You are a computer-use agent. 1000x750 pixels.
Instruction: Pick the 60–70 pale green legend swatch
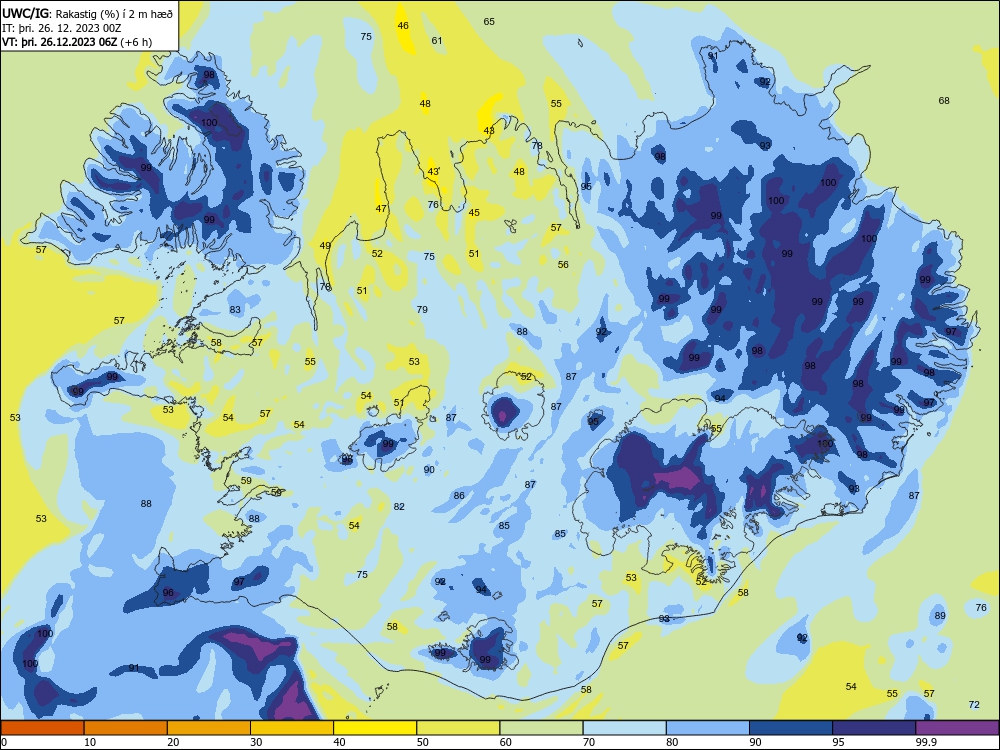click(541, 728)
